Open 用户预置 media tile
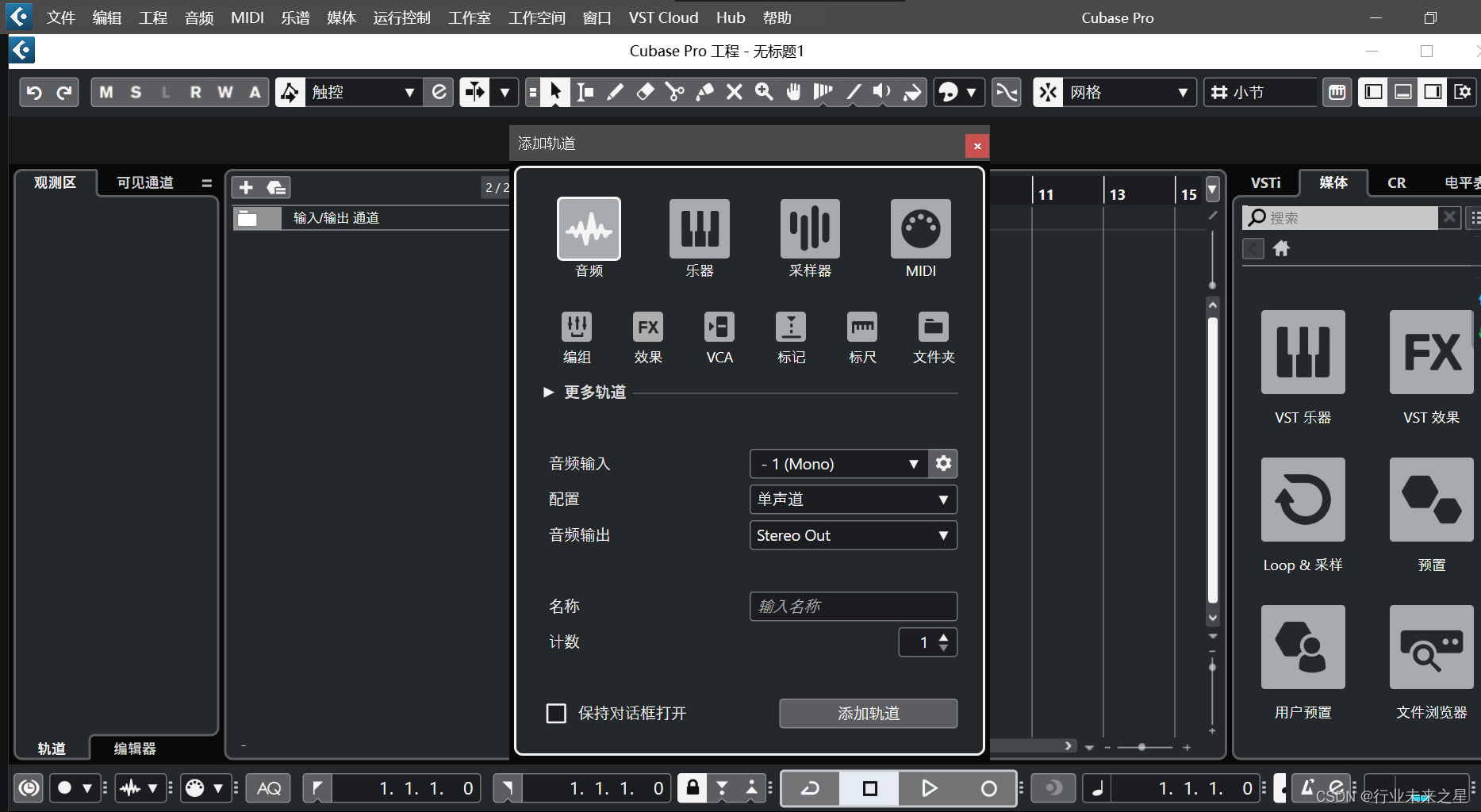The image size is (1481, 812). point(1303,647)
